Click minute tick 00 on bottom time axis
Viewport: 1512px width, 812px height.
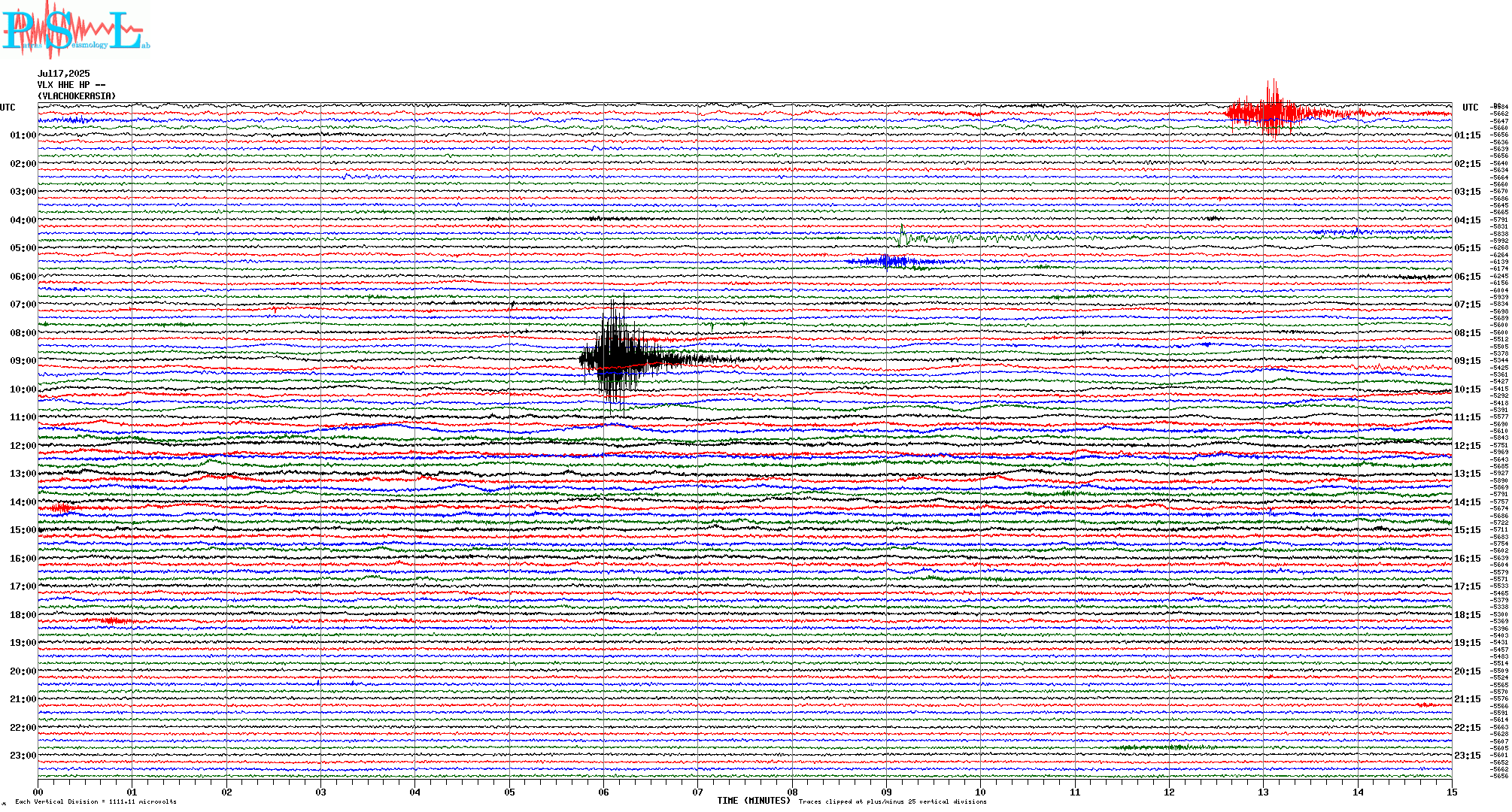click(x=38, y=792)
